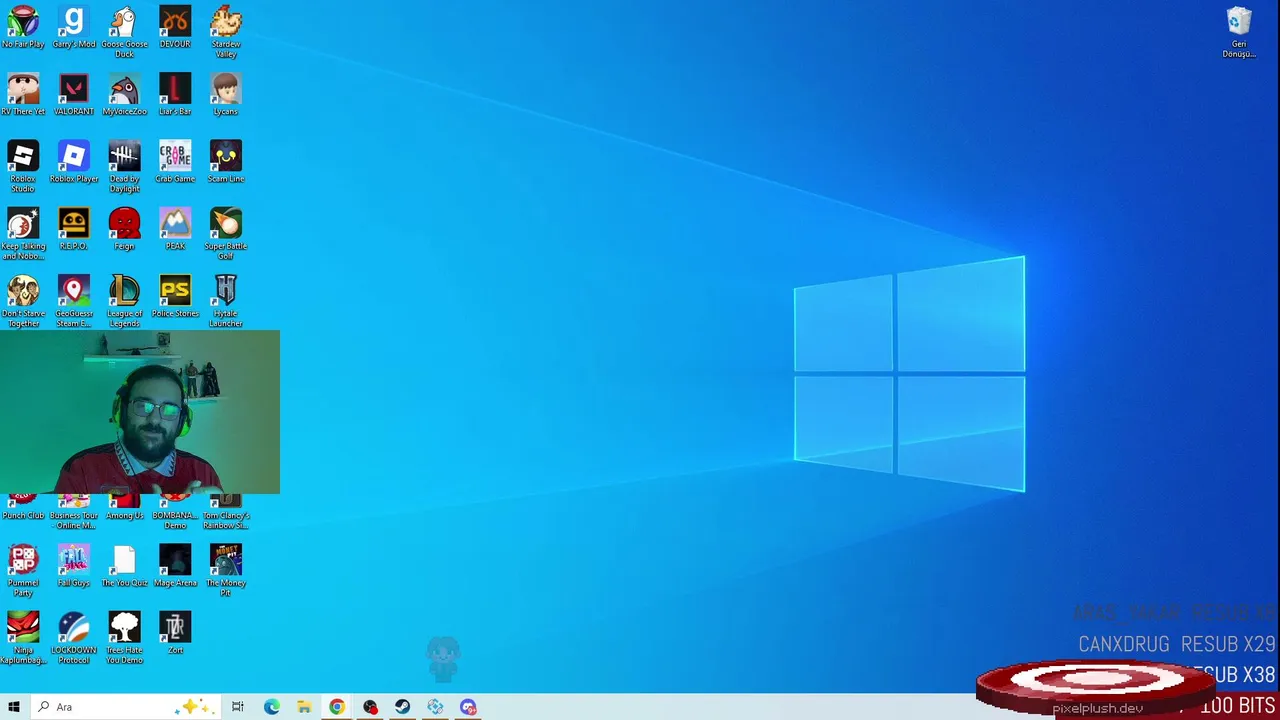This screenshot has width=1280, height=720.
Task: Open the OBS Studio taskbar icon
Action: click(370, 707)
